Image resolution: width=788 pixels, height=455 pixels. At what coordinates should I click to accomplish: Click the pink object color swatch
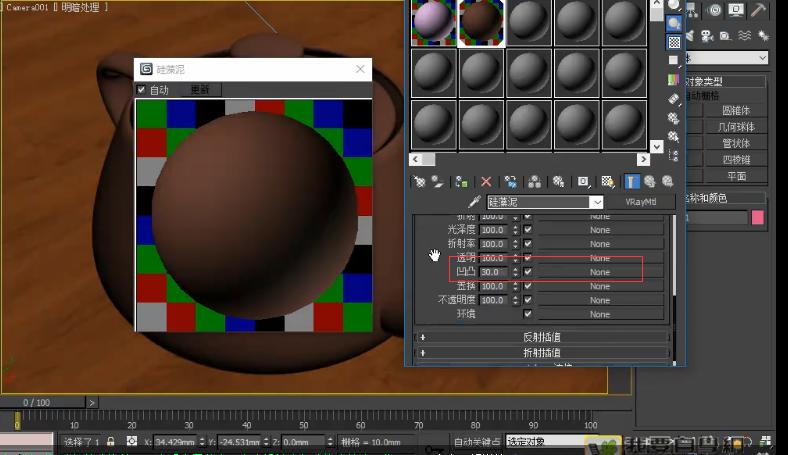pyautogui.click(x=757, y=217)
